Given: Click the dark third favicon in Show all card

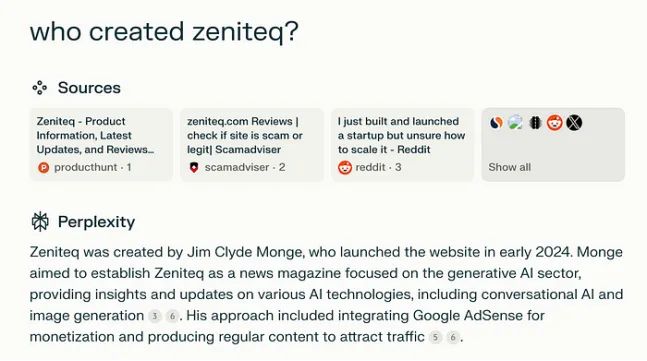Looking at the screenshot, I should point(535,123).
